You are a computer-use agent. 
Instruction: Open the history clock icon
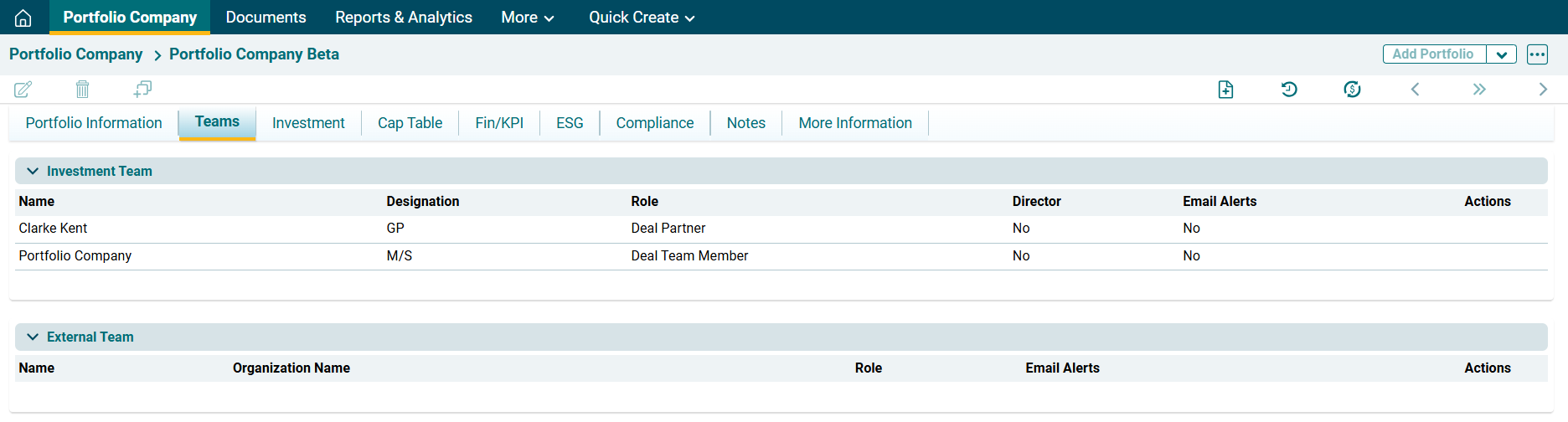point(1289,89)
